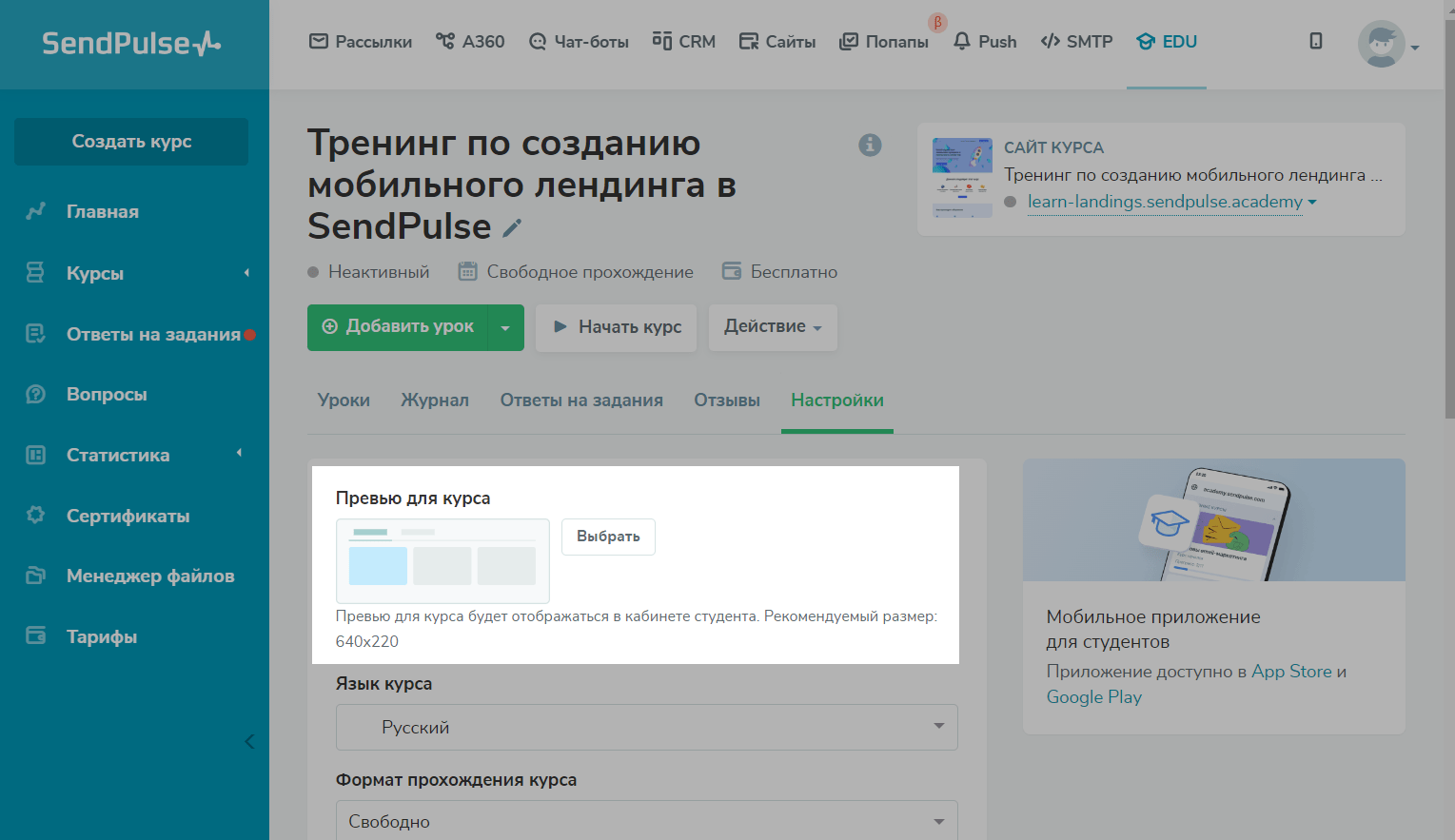
Task: Click the Выбрать button for course preview
Action: tap(607, 537)
